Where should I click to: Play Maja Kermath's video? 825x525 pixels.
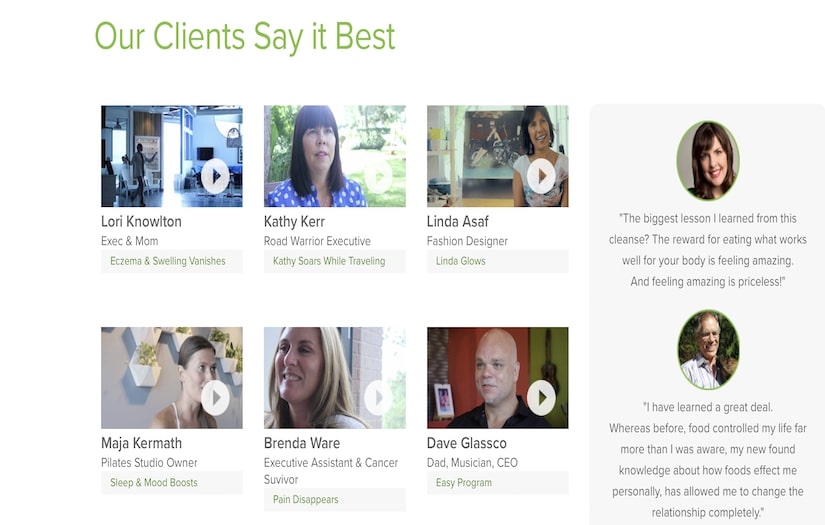click(x=215, y=398)
